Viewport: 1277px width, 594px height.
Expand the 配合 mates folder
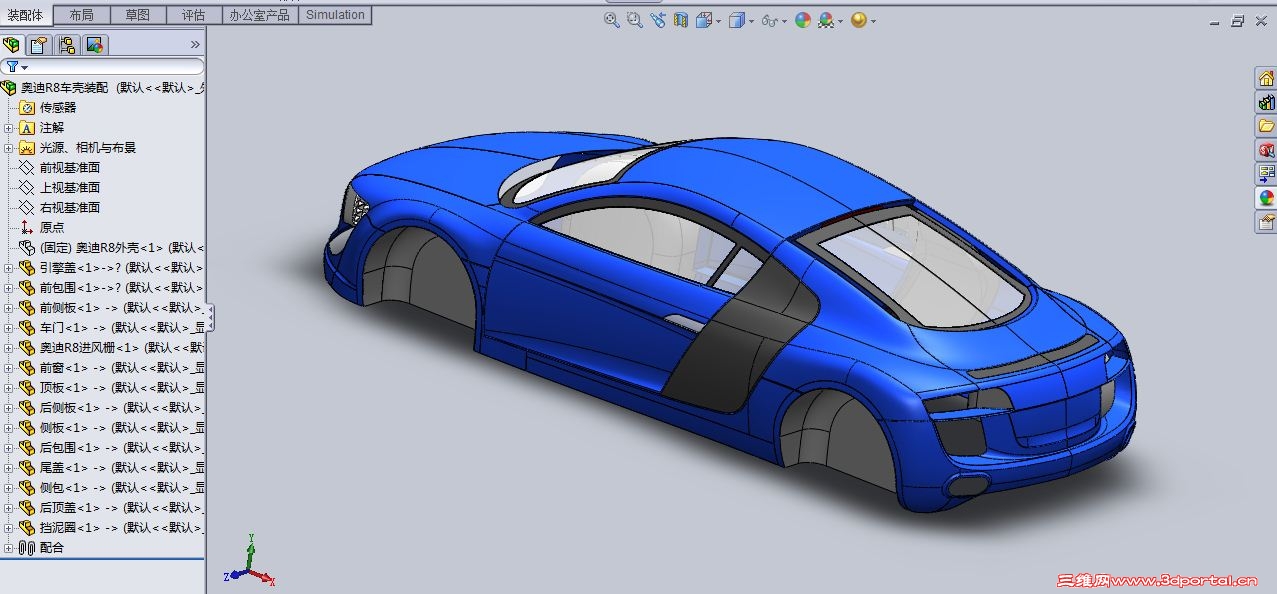[9, 548]
